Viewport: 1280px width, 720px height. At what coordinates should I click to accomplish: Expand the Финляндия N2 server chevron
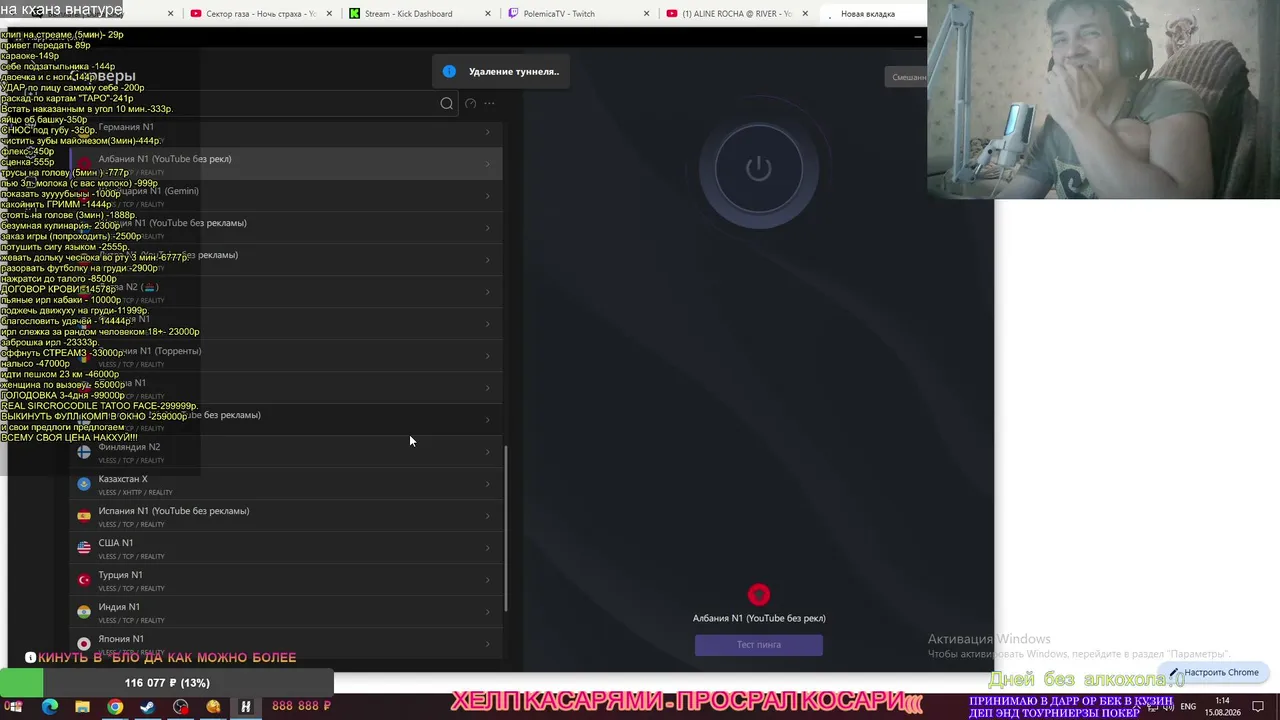(x=488, y=452)
